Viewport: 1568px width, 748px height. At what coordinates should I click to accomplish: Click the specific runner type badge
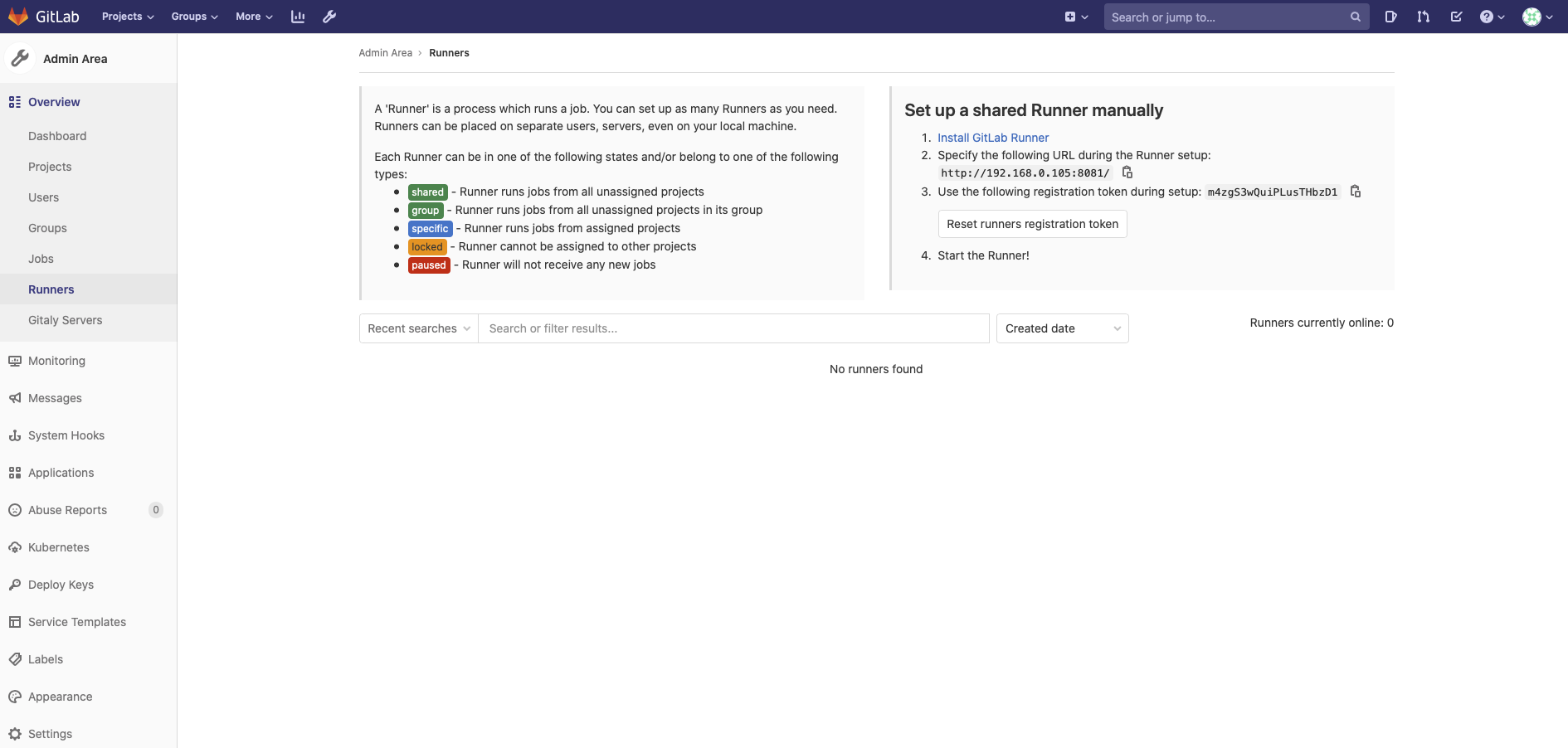(x=430, y=229)
